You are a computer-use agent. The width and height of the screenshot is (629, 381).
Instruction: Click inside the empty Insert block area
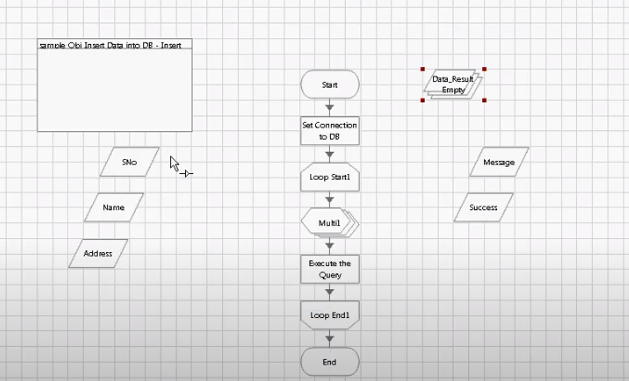click(x=115, y=90)
